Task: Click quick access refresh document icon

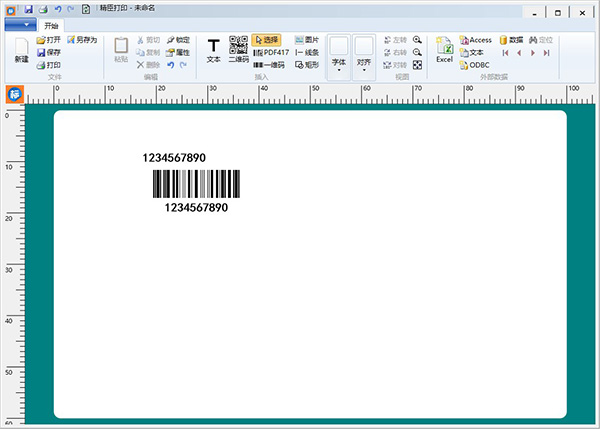Action: coord(86,9)
